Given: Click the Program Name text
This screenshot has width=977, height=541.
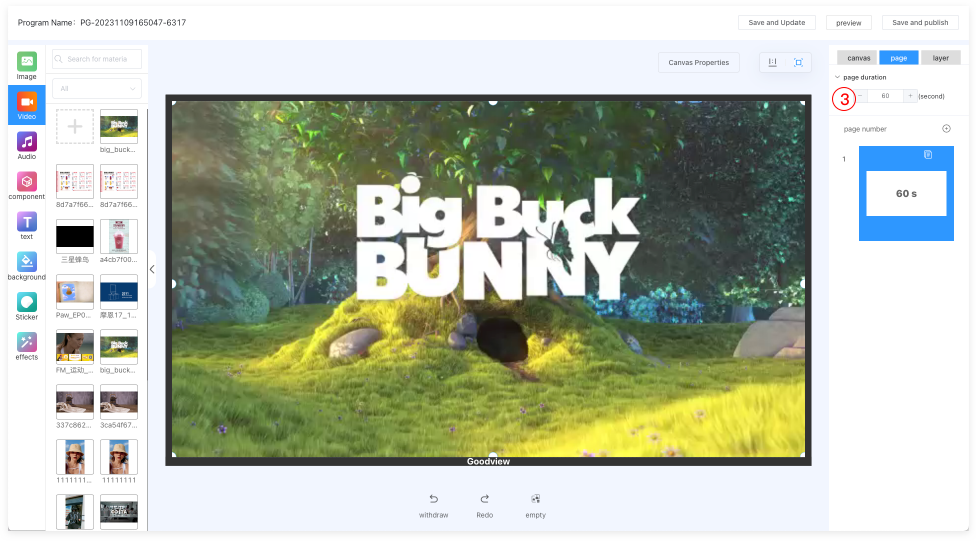Looking at the screenshot, I should click(102, 22).
